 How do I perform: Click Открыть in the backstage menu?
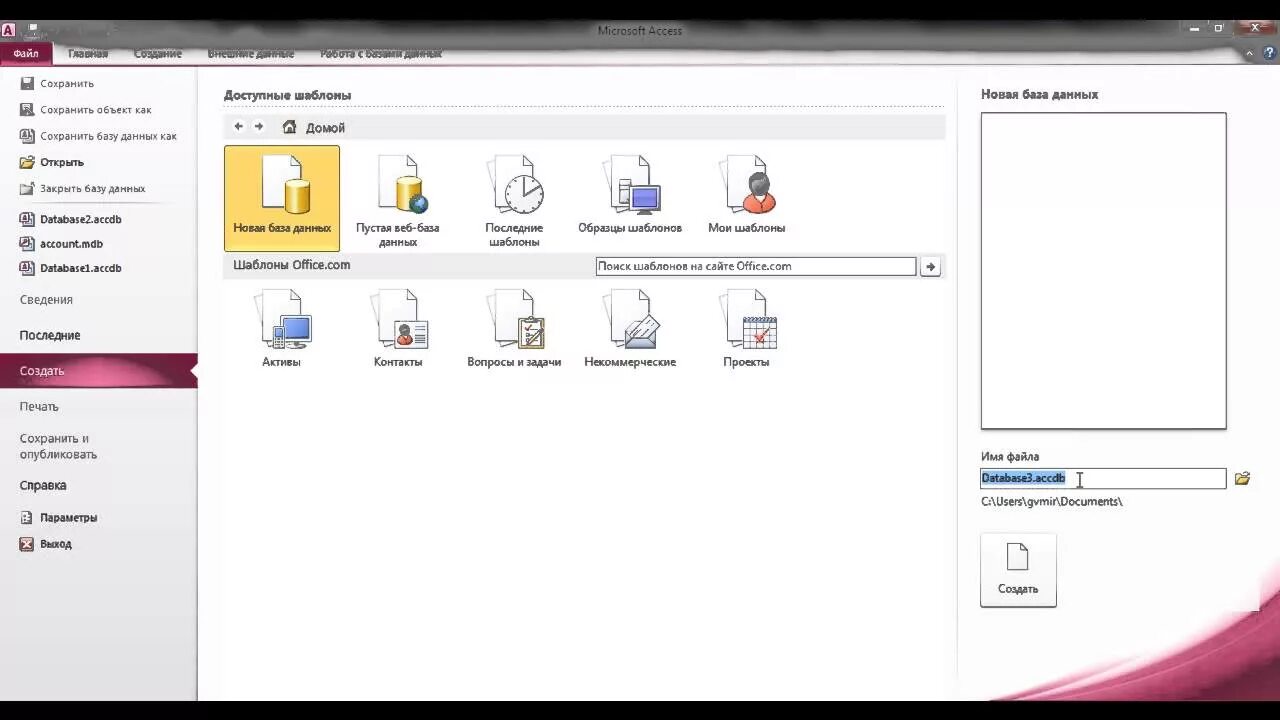click(x=52, y=162)
